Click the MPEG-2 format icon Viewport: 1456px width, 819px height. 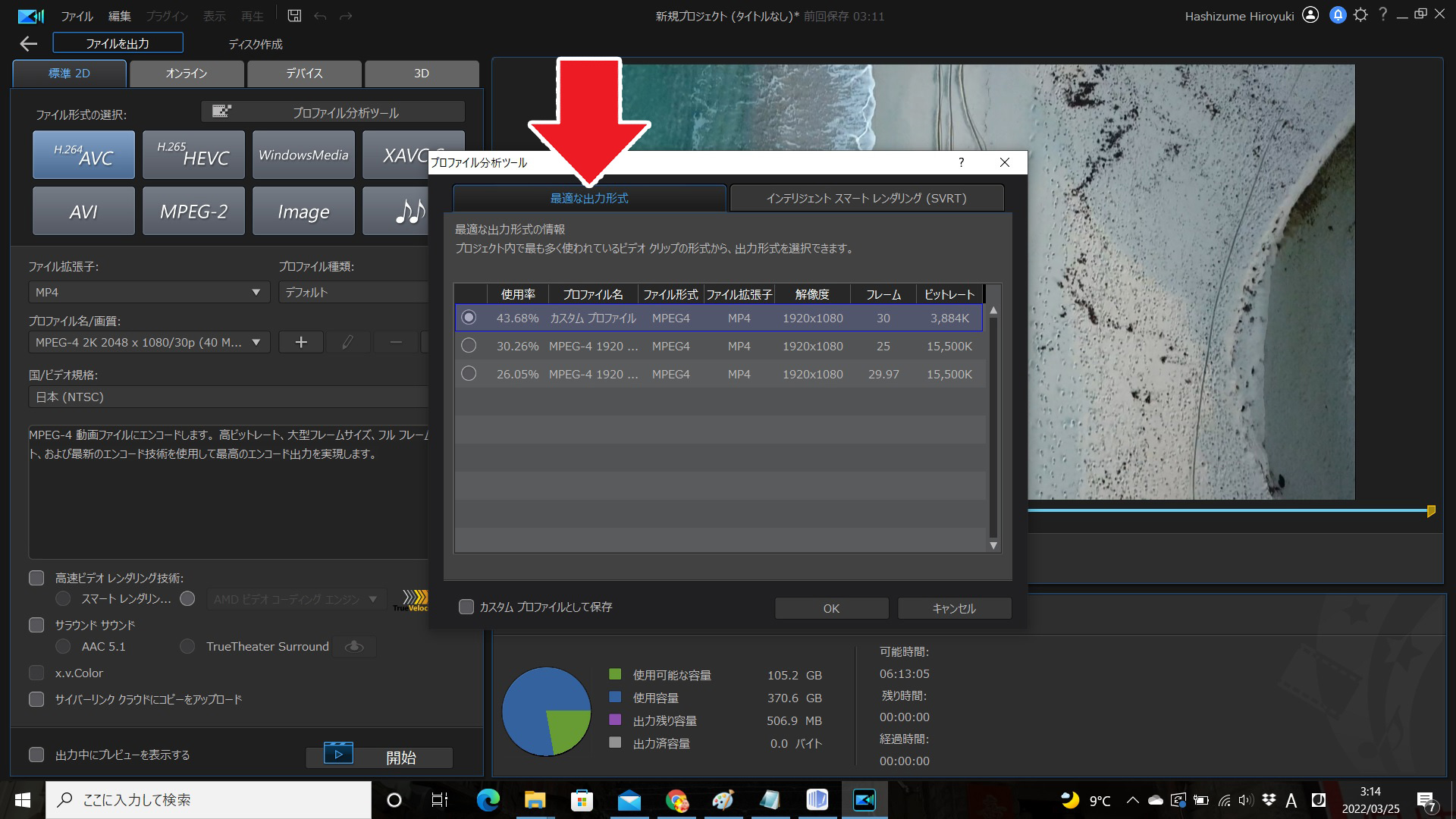click(x=192, y=210)
